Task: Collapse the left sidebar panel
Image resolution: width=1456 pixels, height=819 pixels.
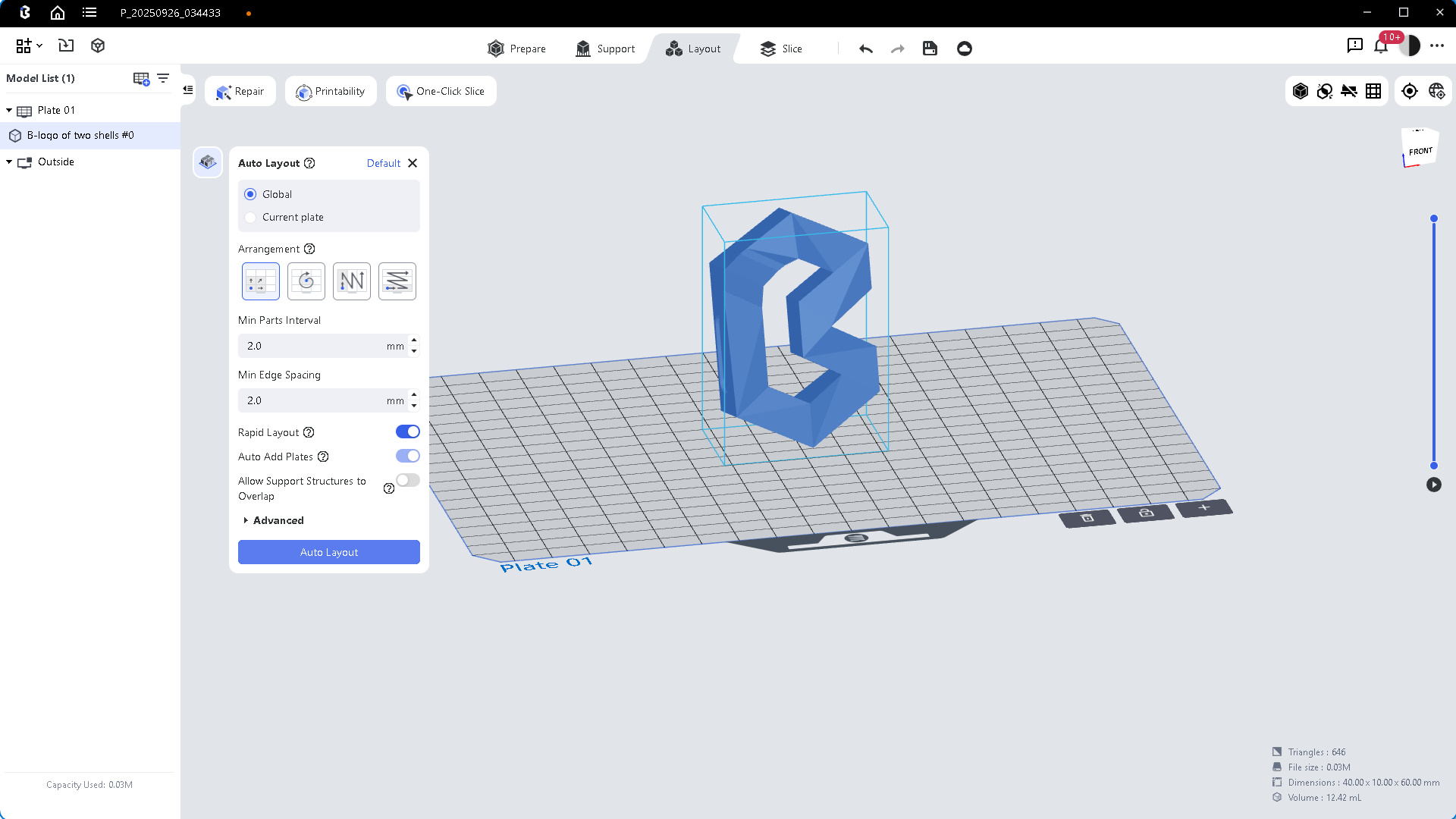Action: click(188, 89)
